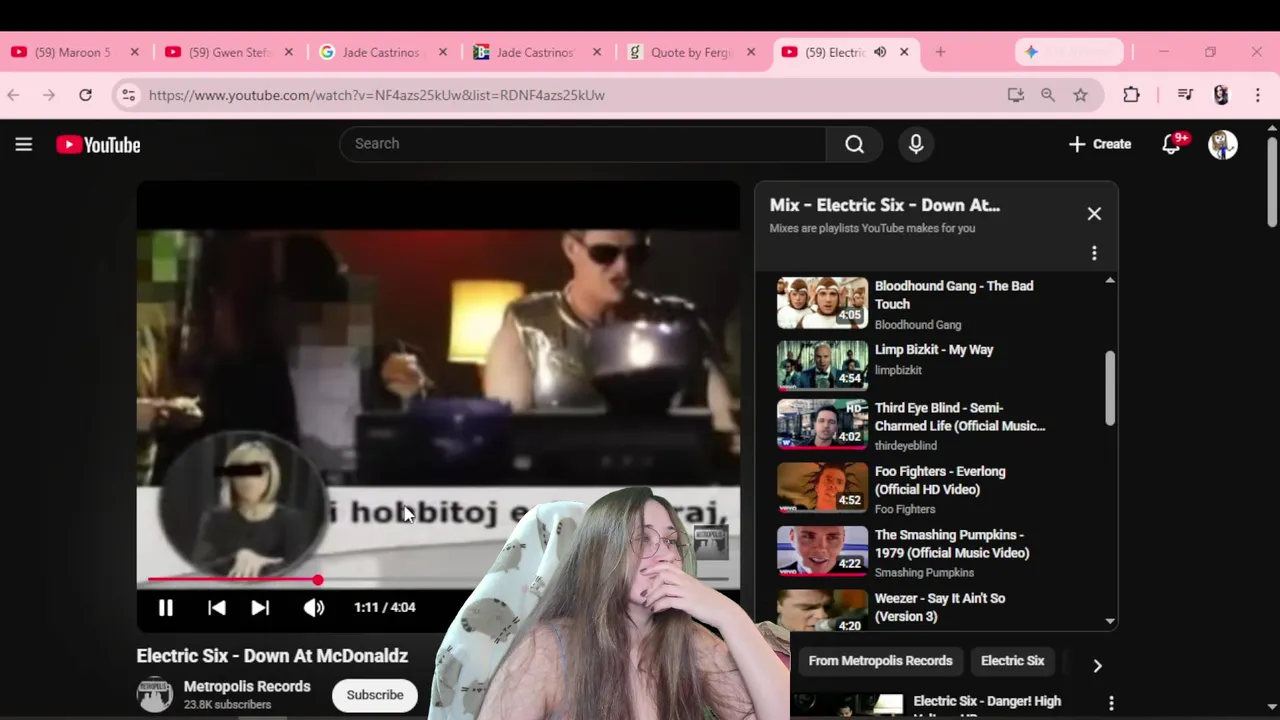This screenshot has height=720, width=1280.
Task: Select the From Metropolis Records chip
Action: (880, 661)
